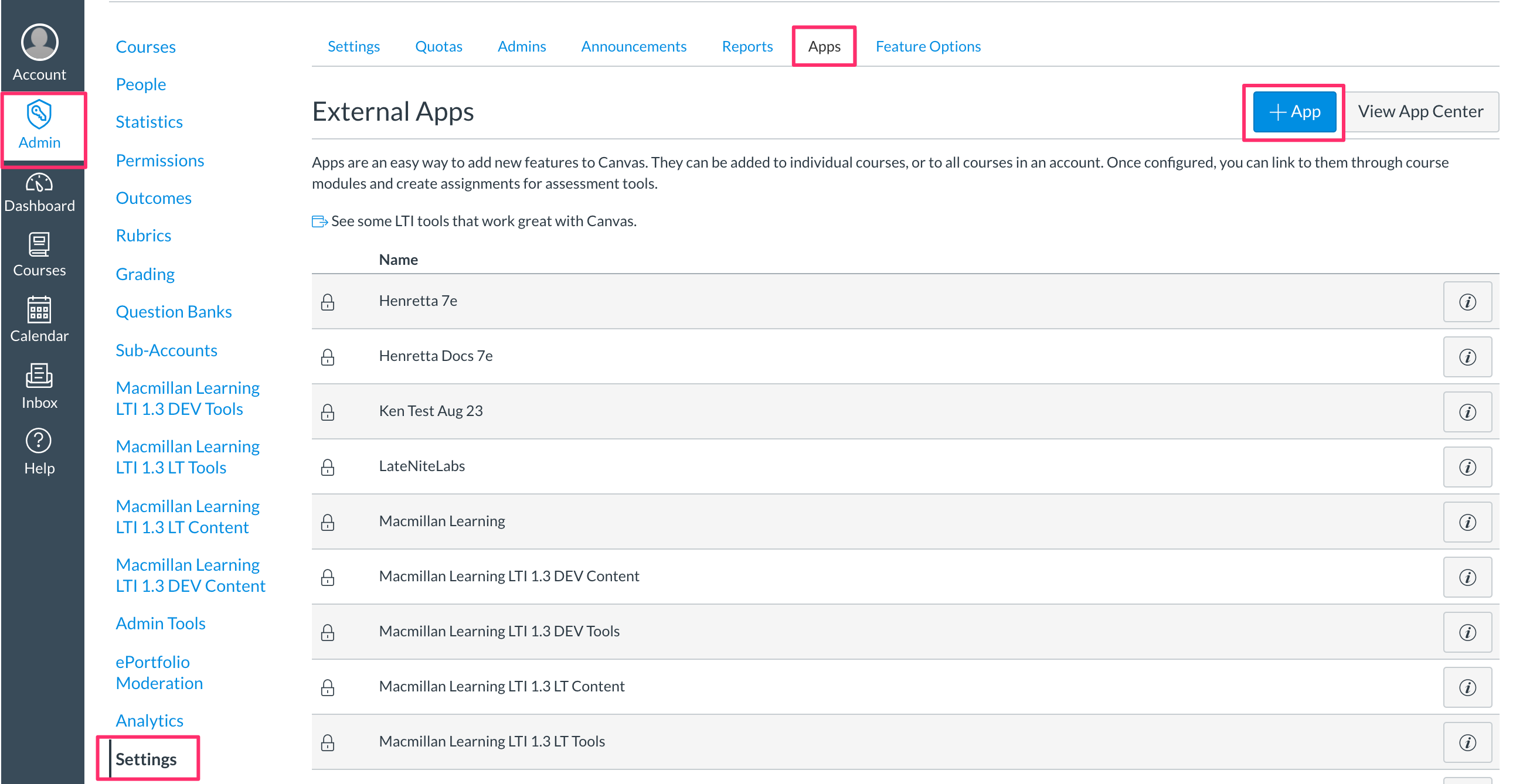
Task: Click the arrow icon before LTI tools link
Action: pos(319,221)
